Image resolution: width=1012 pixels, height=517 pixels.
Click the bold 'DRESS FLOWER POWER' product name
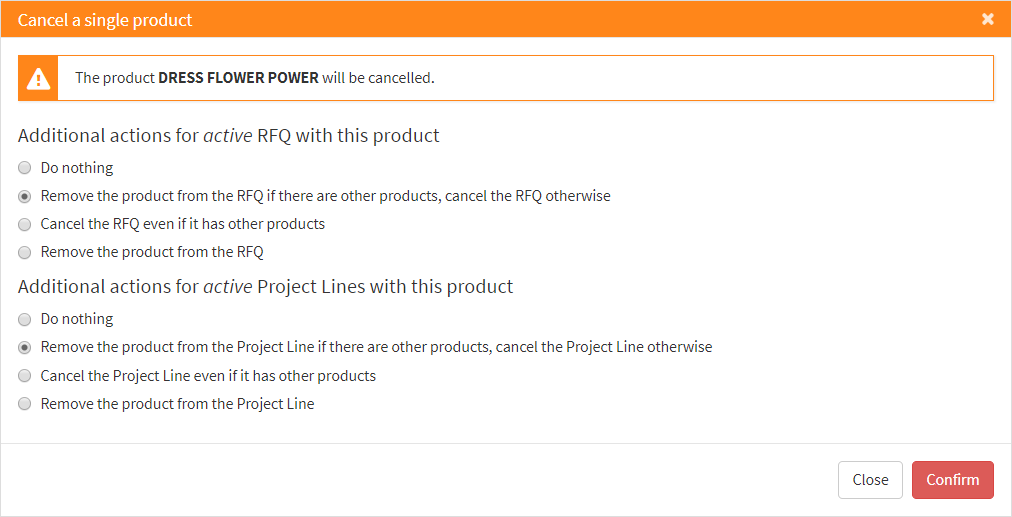pos(238,78)
